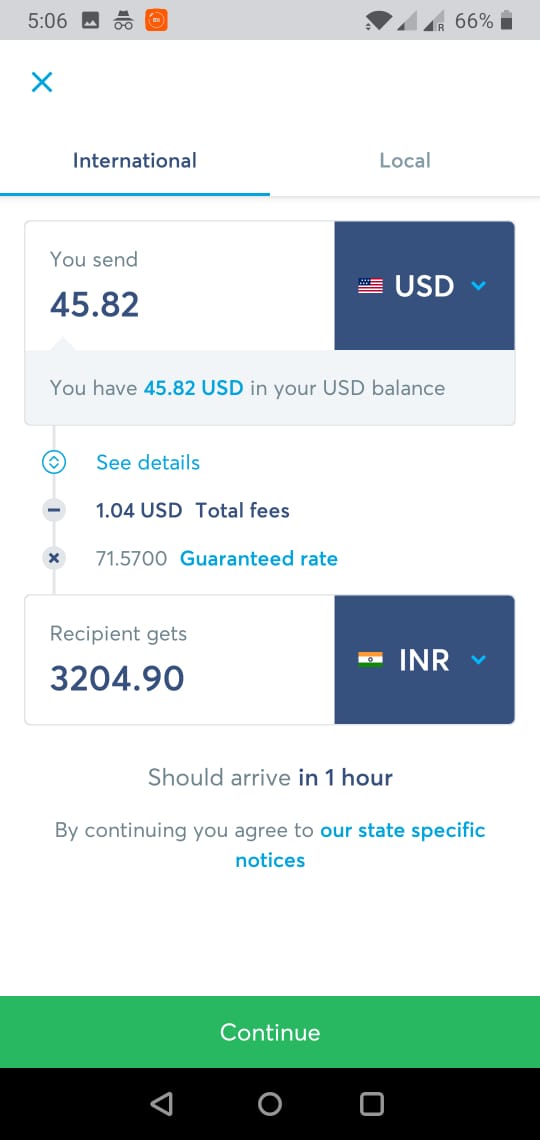Tap the minus icon beside Total fees

tap(54, 510)
